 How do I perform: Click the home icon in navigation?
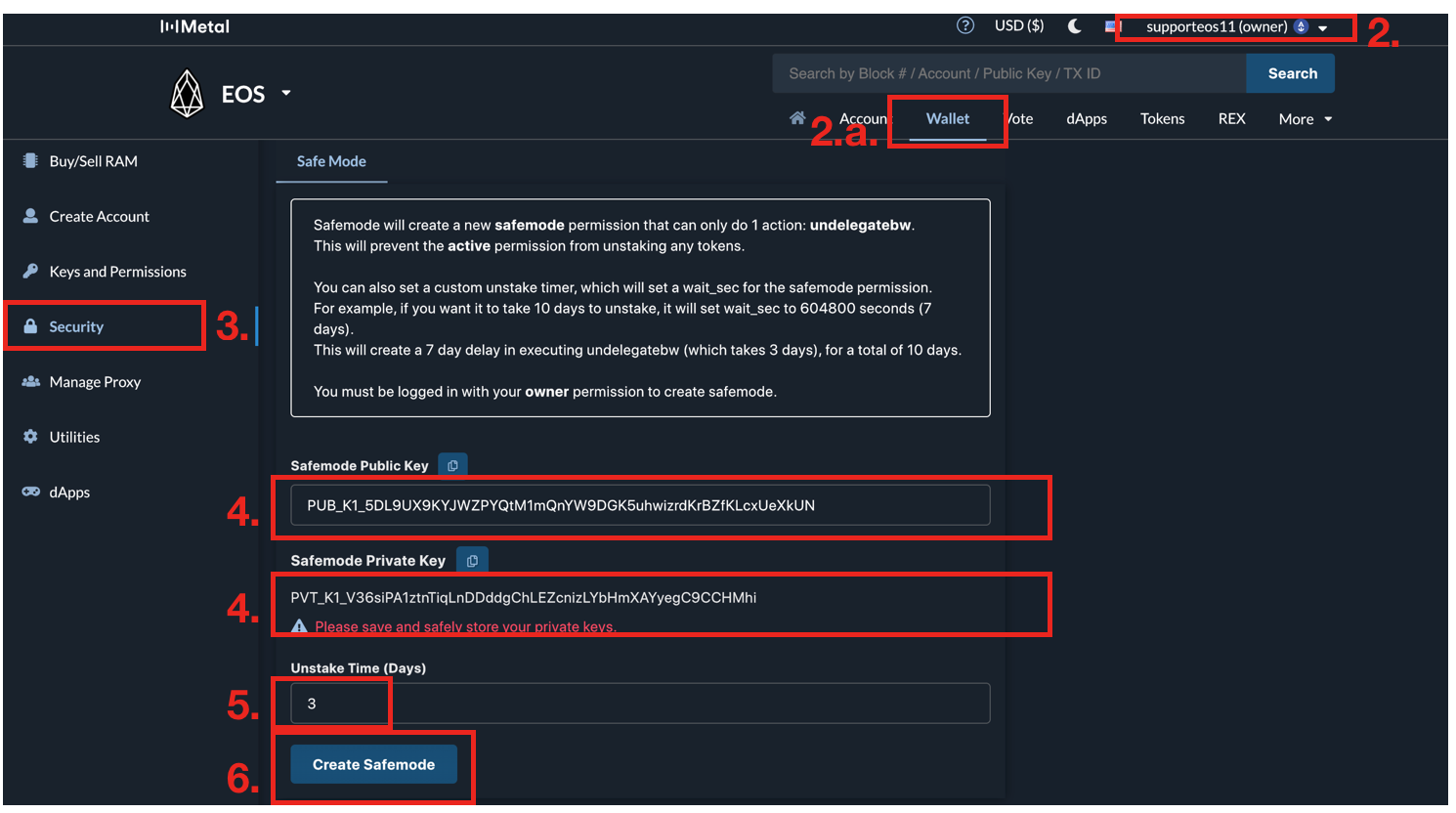click(x=797, y=118)
